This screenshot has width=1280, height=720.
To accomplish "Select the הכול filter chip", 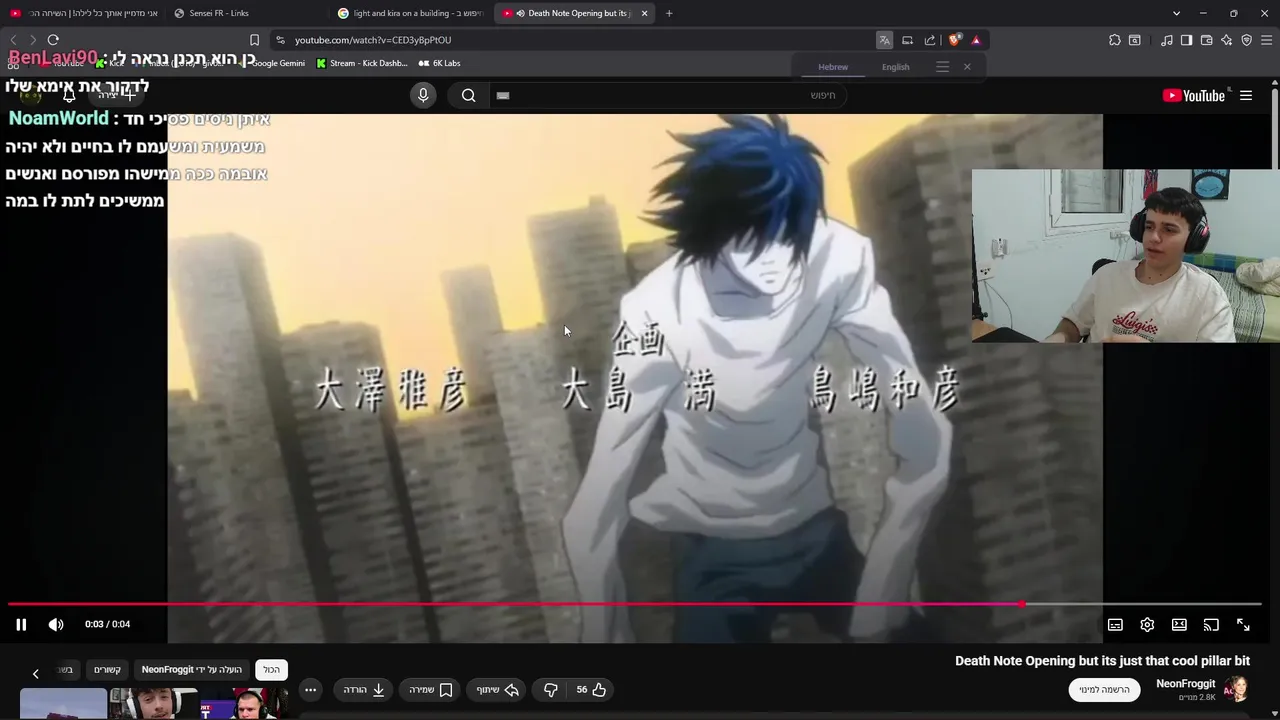I will tap(271, 670).
